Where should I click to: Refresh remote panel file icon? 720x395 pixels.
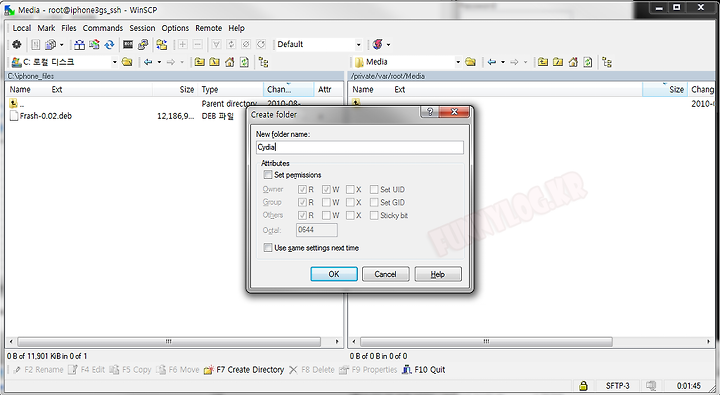click(588, 62)
